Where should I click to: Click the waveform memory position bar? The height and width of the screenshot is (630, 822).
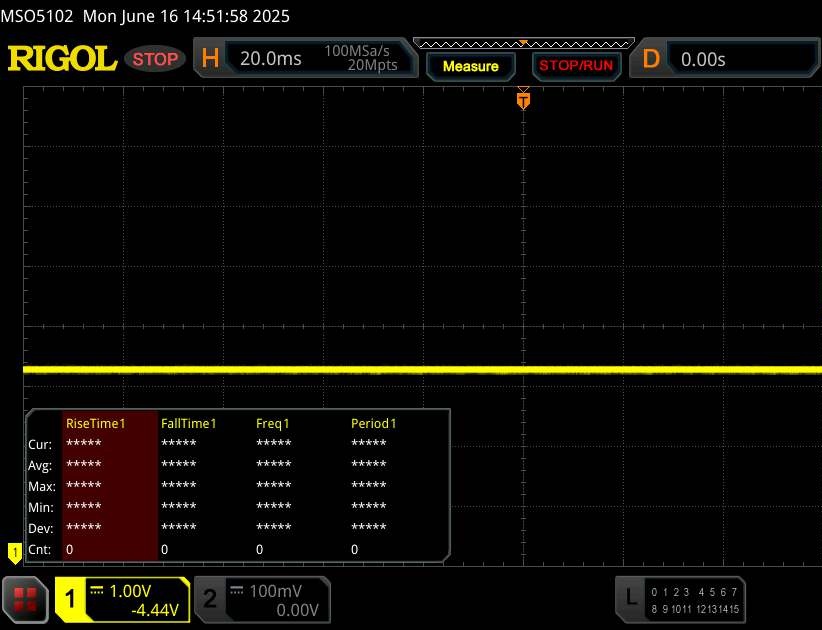(522, 43)
